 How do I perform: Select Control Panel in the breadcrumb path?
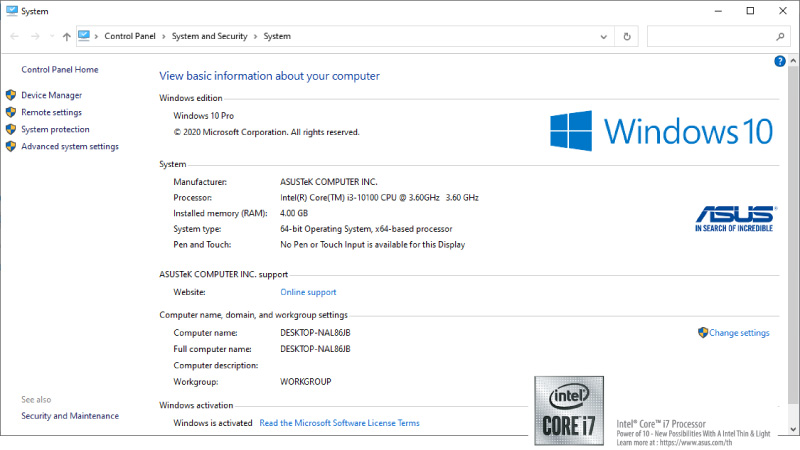(x=130, y=37)
